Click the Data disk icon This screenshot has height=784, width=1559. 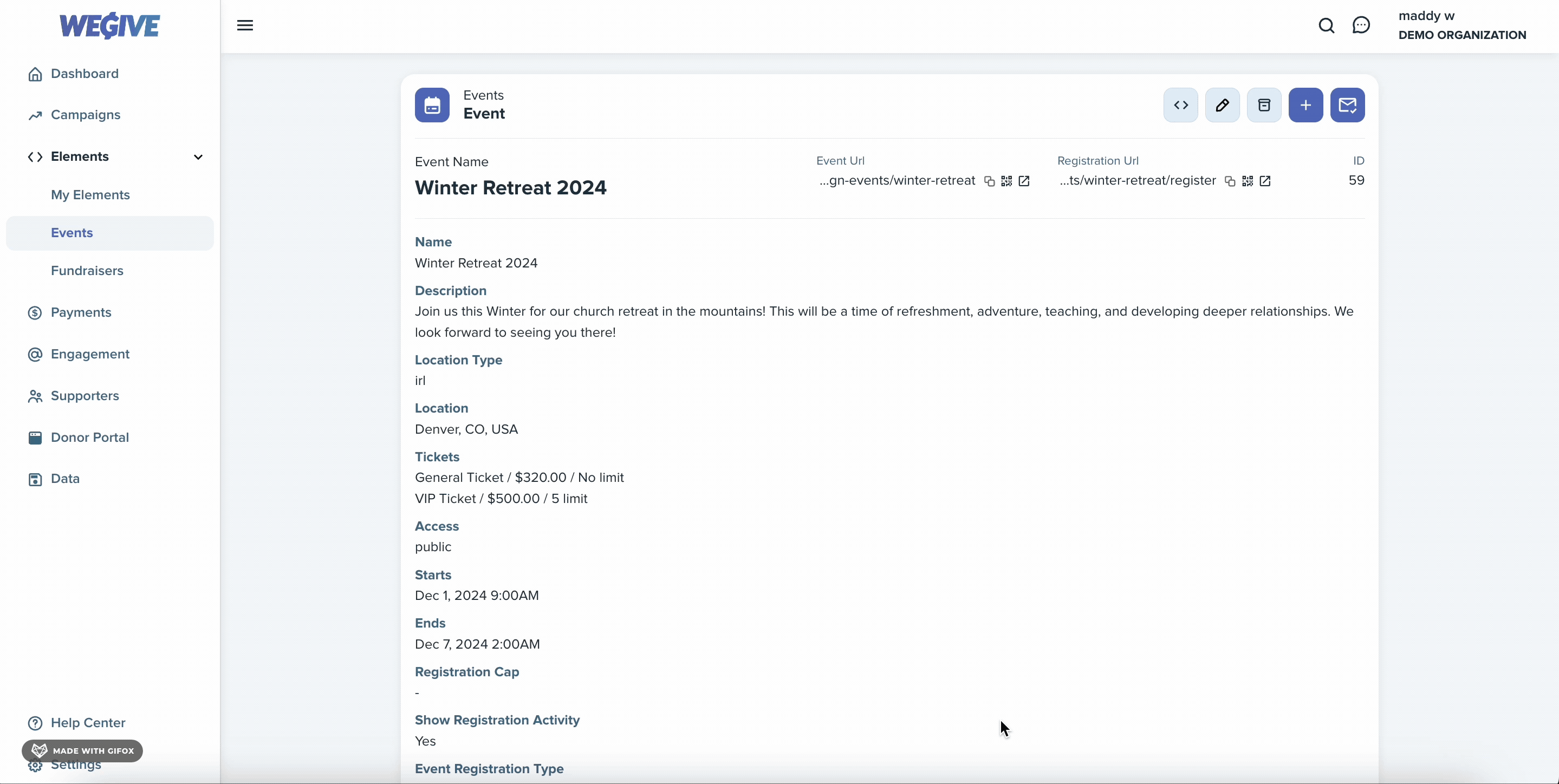click(x=35, y=479)
